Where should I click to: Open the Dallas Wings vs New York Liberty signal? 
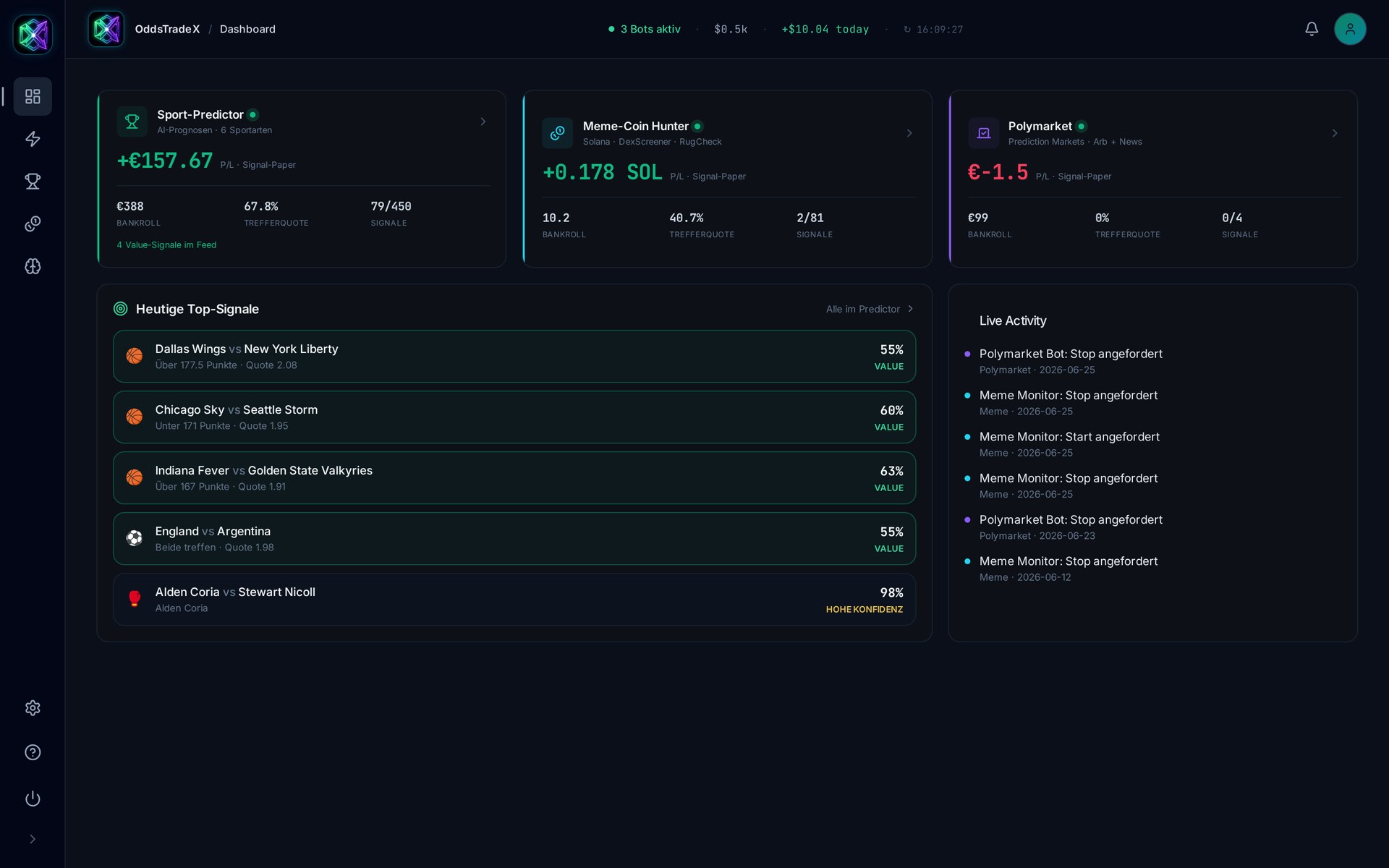pos(514,357)
